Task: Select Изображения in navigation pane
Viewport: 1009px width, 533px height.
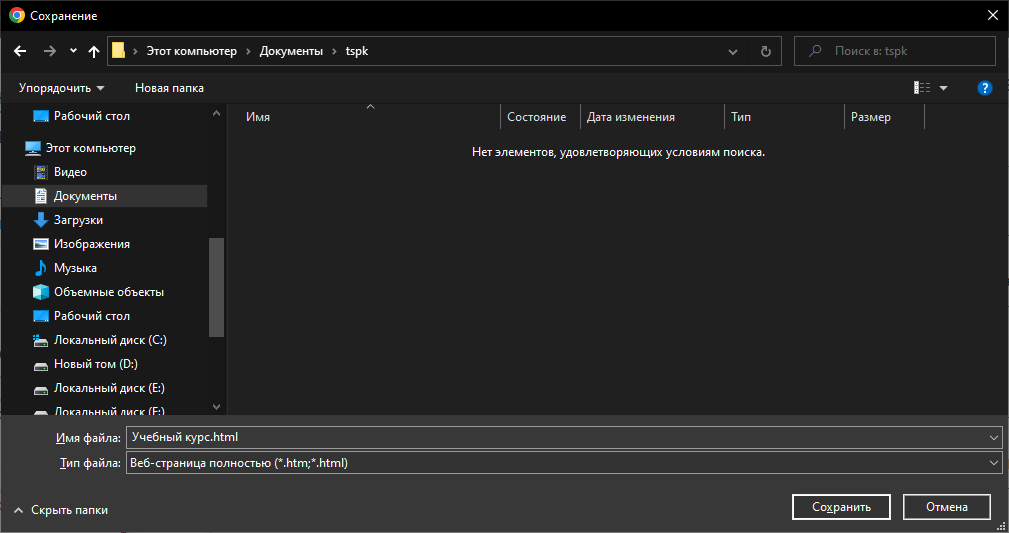Action: 91,244
